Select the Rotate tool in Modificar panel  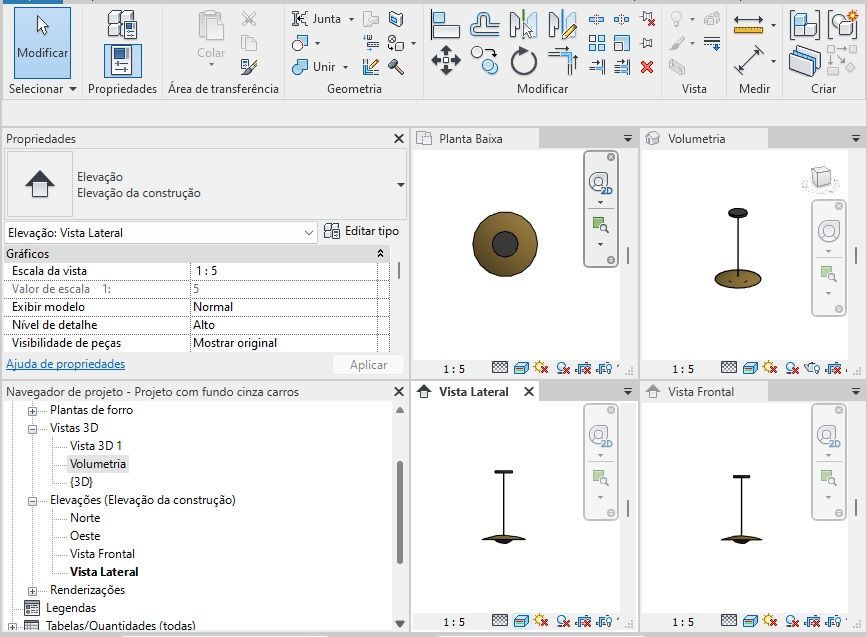(524, 61)
